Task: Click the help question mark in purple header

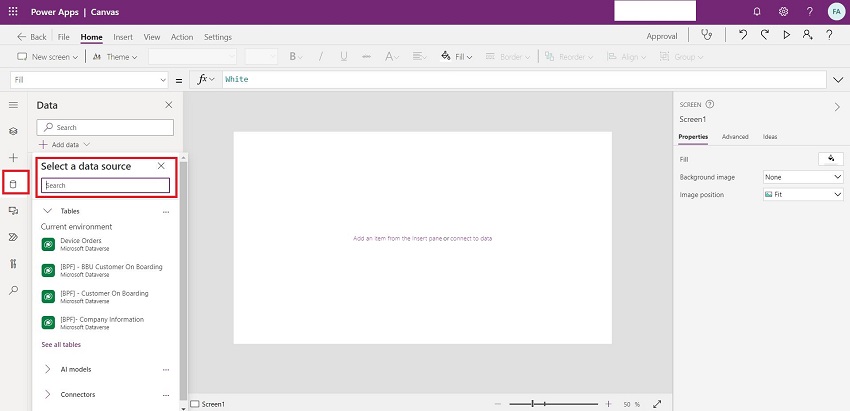Action: click(809, 12)
